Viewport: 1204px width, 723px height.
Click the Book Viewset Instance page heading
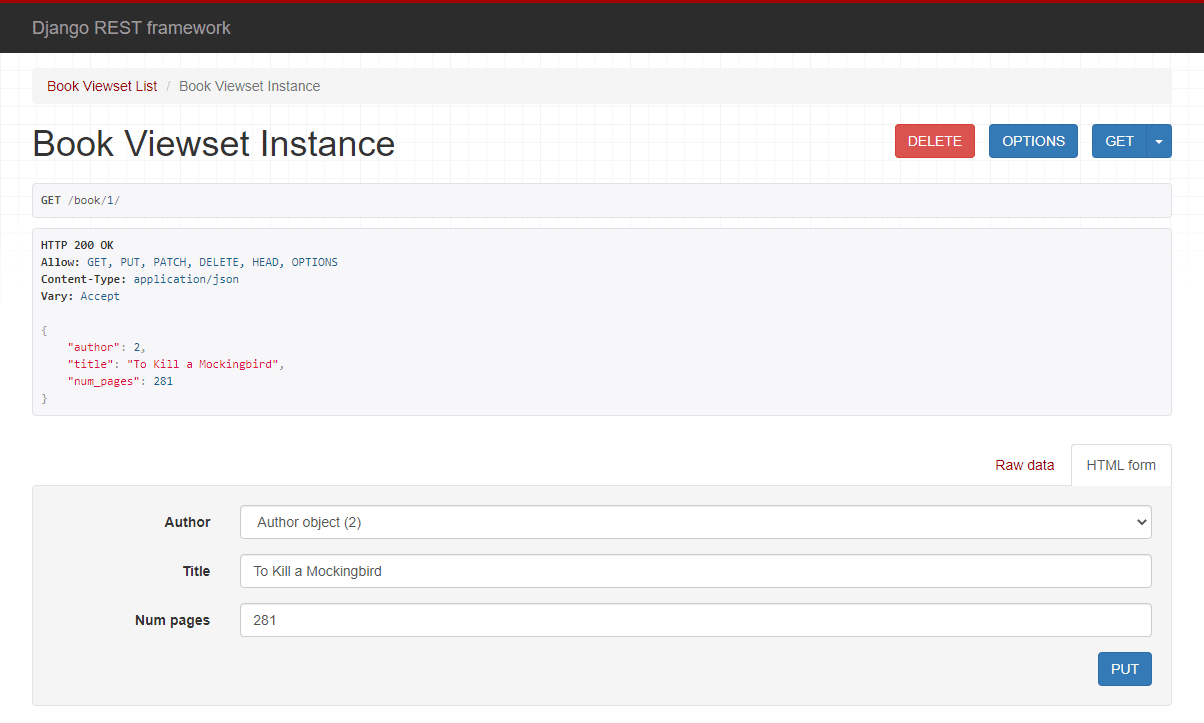pyautogui.click(x=213, y=143)
